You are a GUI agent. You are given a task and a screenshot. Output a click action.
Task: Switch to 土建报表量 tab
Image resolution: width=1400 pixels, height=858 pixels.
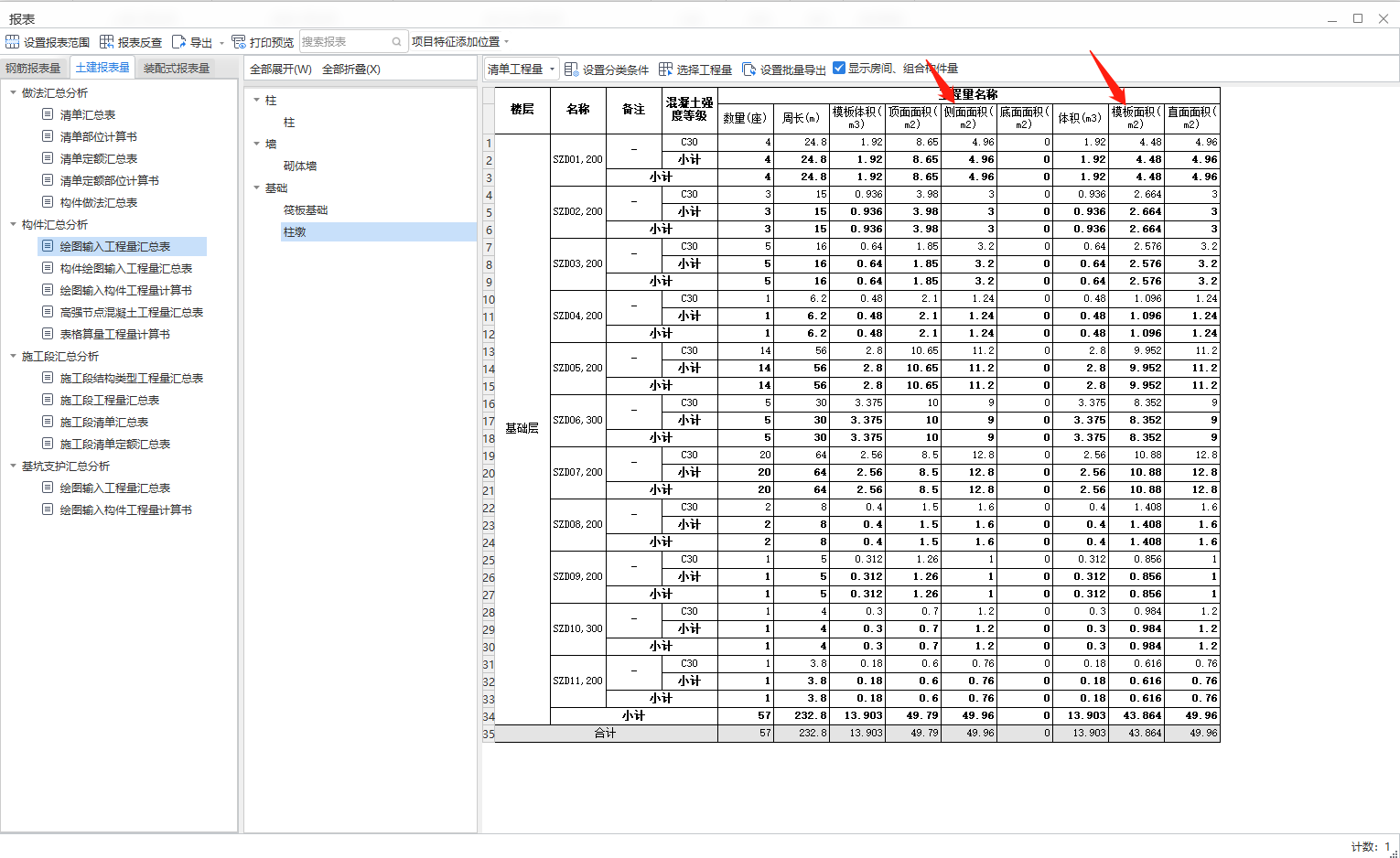(102, 68)
